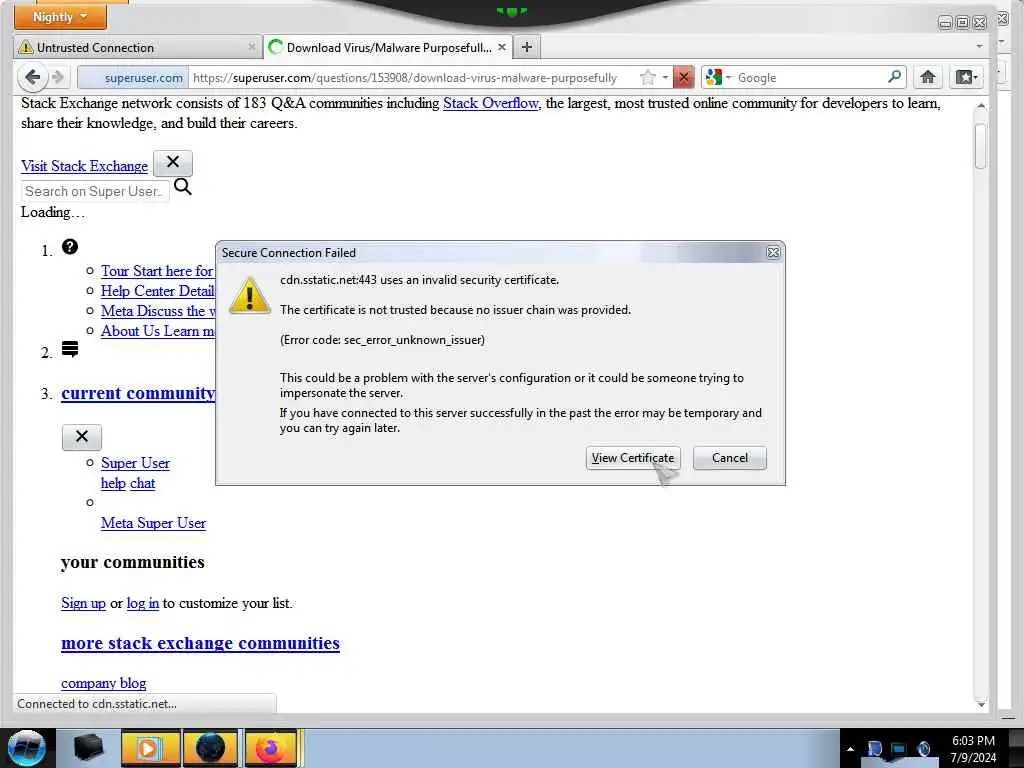Open the Visit Stack Exchange link
This screenshot has height=768, width=1024.
pos(84,166)
